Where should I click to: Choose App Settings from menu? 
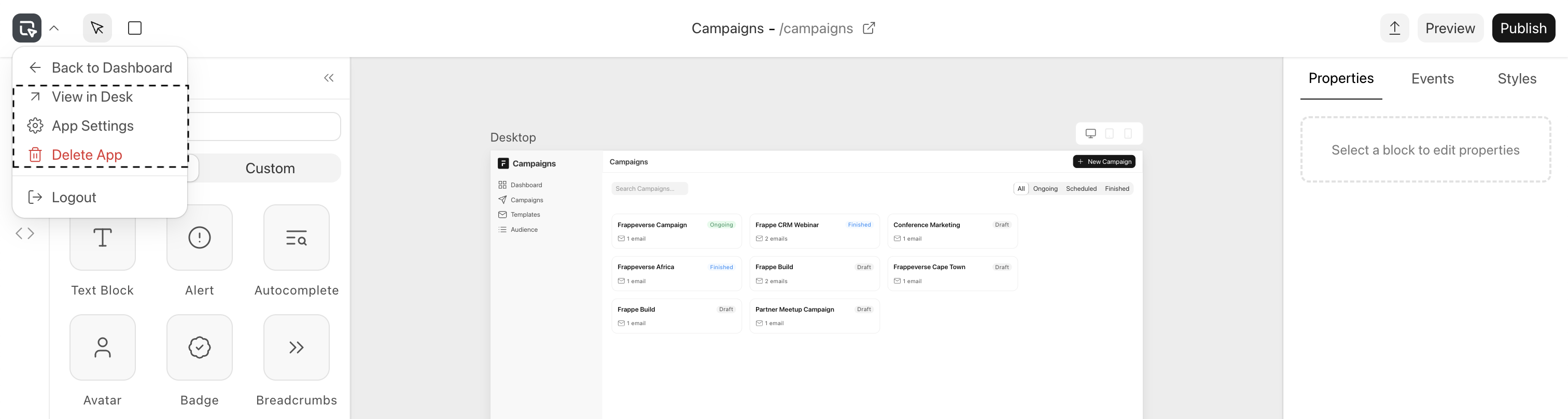[92, 126]
